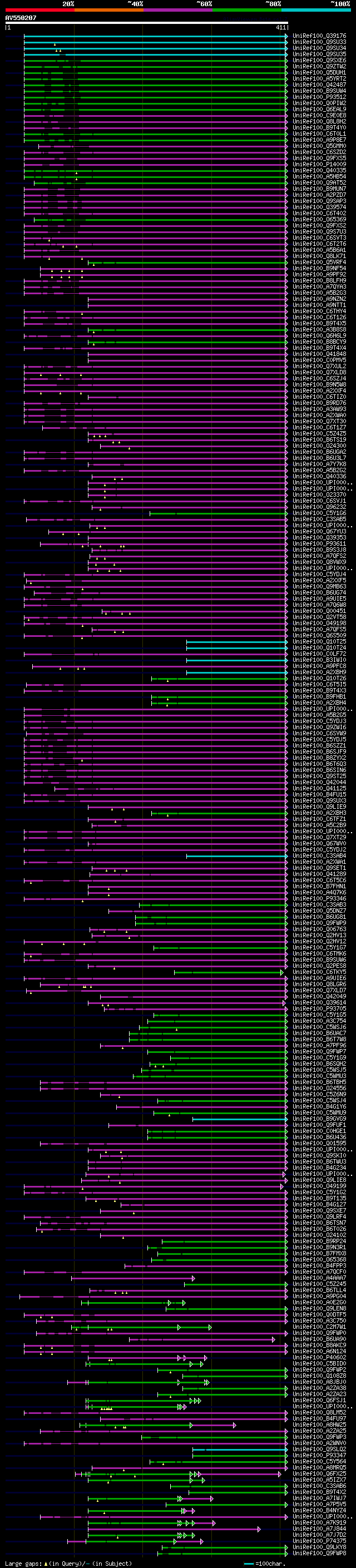This screenshot has width=356, height=1568.
Task: Select the UniRef100_B9FHB1 entry
Action: pyautogui.click(x=319, y=696)
